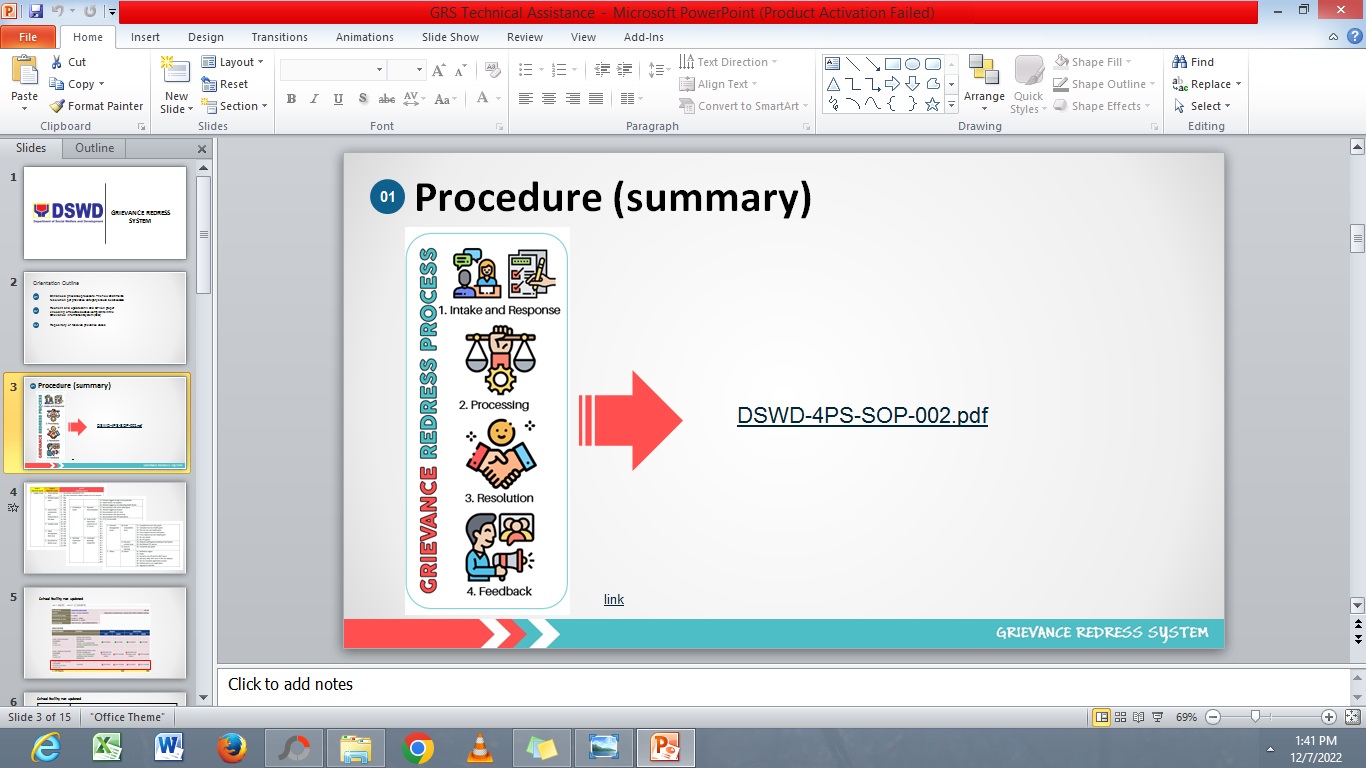Fit slide to current window
The width and height of the screenshot is (1366, 768).
tap(1353, 717)
